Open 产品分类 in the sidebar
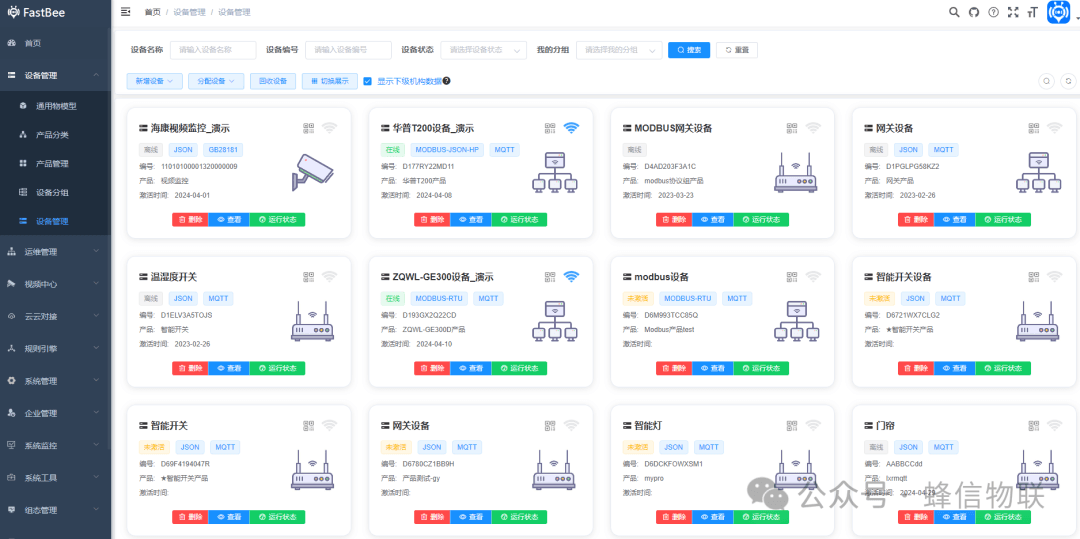 pyautogui.click(x=55, y=135)
